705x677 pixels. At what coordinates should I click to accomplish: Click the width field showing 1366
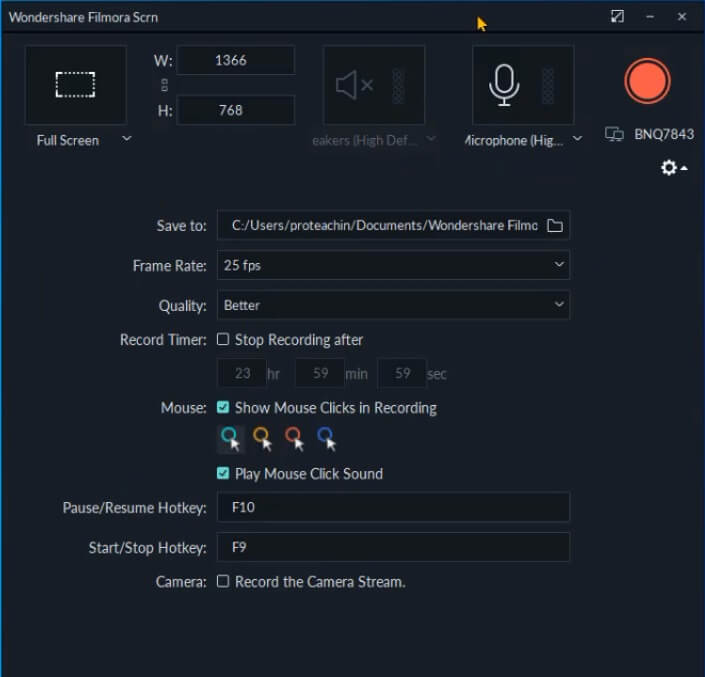(x=236, y=60)
